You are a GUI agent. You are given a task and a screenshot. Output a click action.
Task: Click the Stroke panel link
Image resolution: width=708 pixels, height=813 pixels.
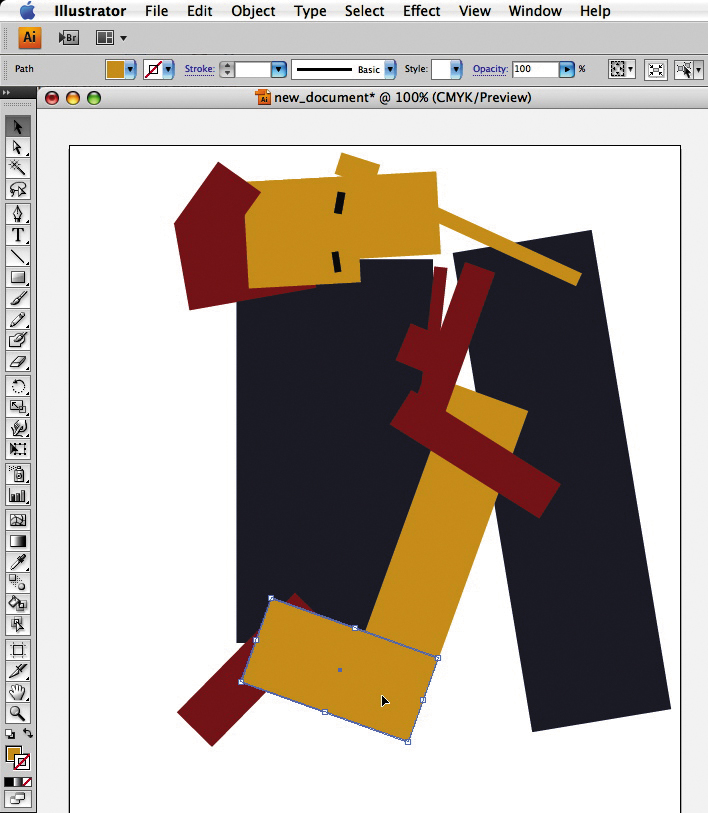199,70
